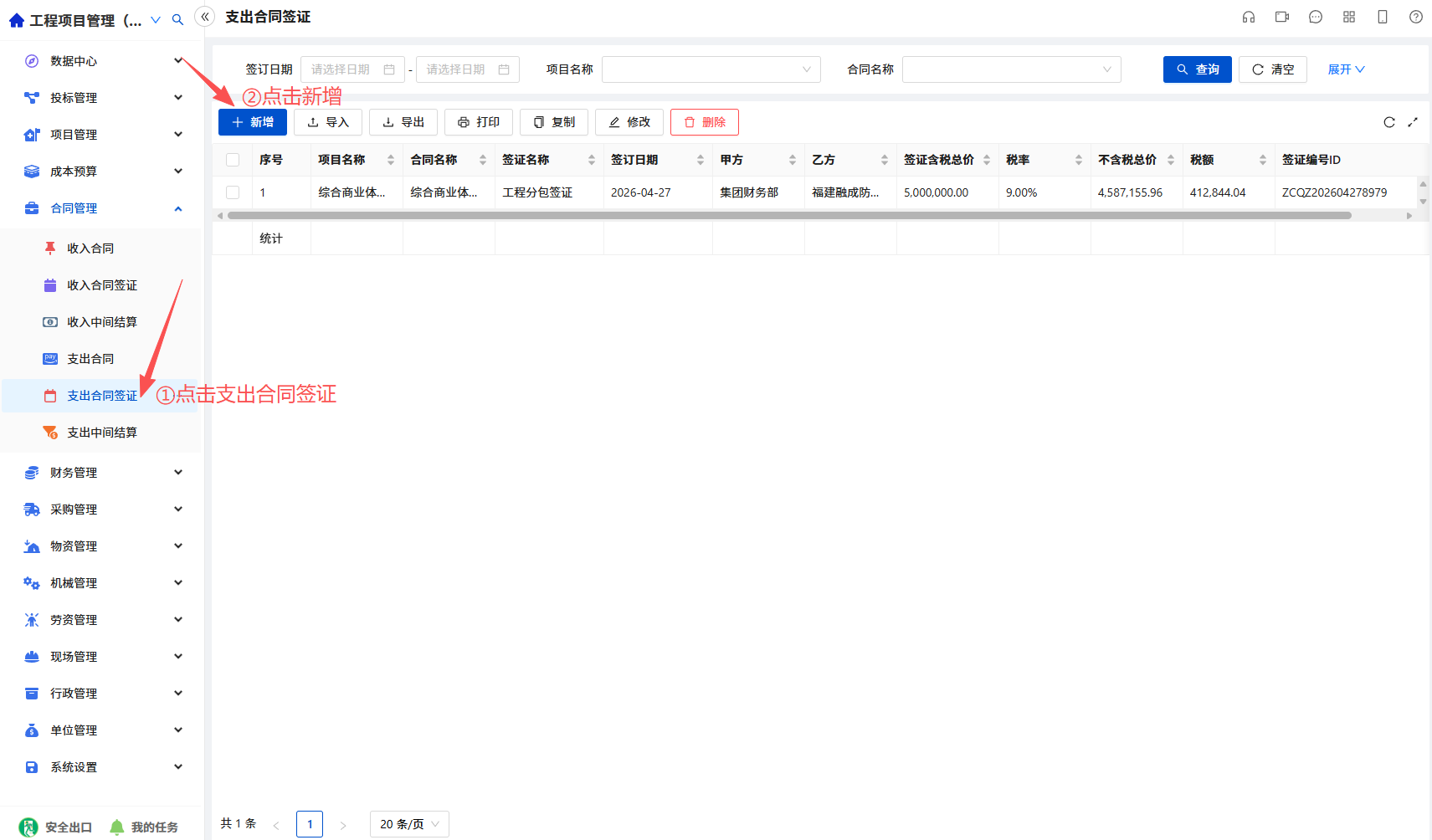Expand the 数据中心 menu chevron
The width and height of the screenshot is (1432, 840).
[178, 61]
